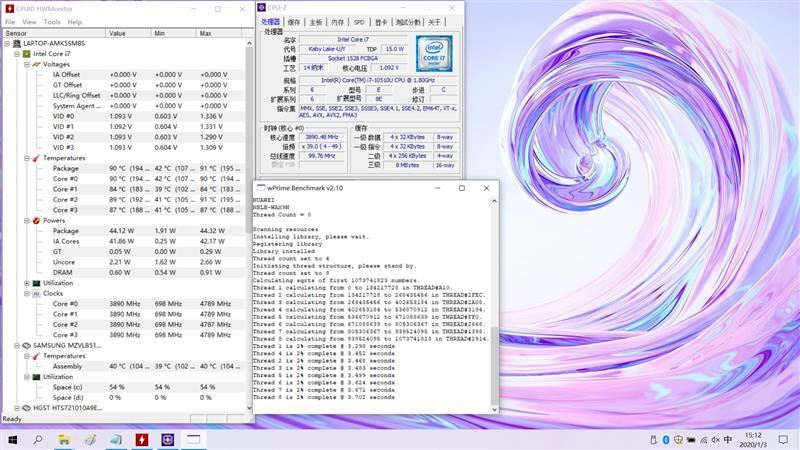Open File Explorer from the taskbar
800x450 pixels.
point(64,439)
